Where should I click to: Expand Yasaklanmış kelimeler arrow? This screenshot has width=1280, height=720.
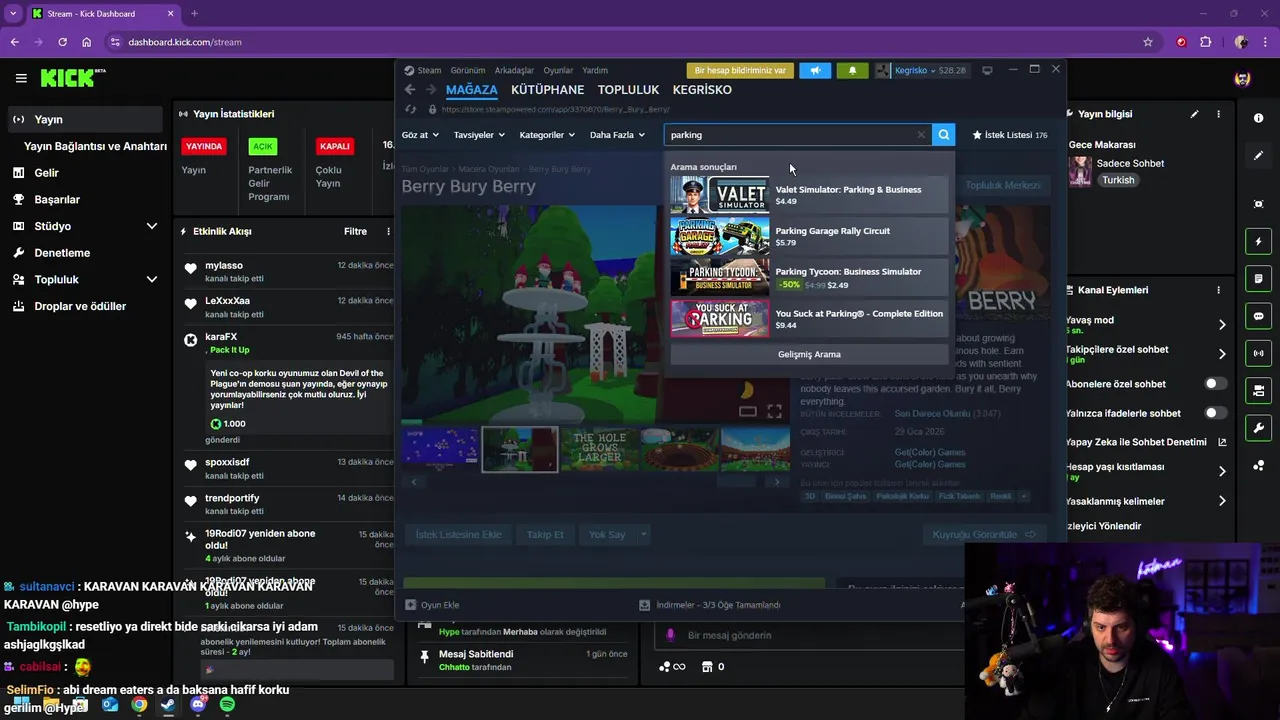coord(1222,501)
